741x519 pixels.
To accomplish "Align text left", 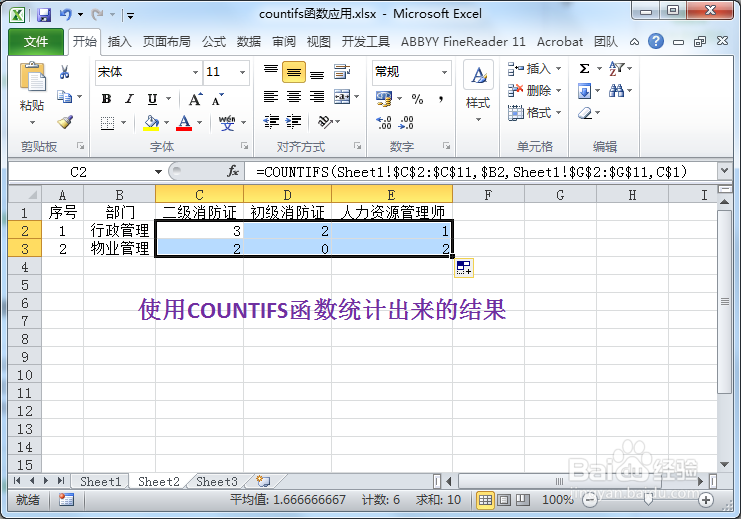I will (271, 97).
